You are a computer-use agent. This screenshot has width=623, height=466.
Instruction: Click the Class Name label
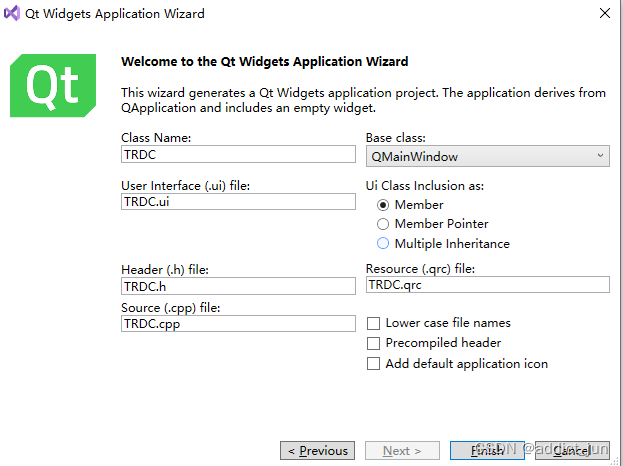click(x=156, y=138)
